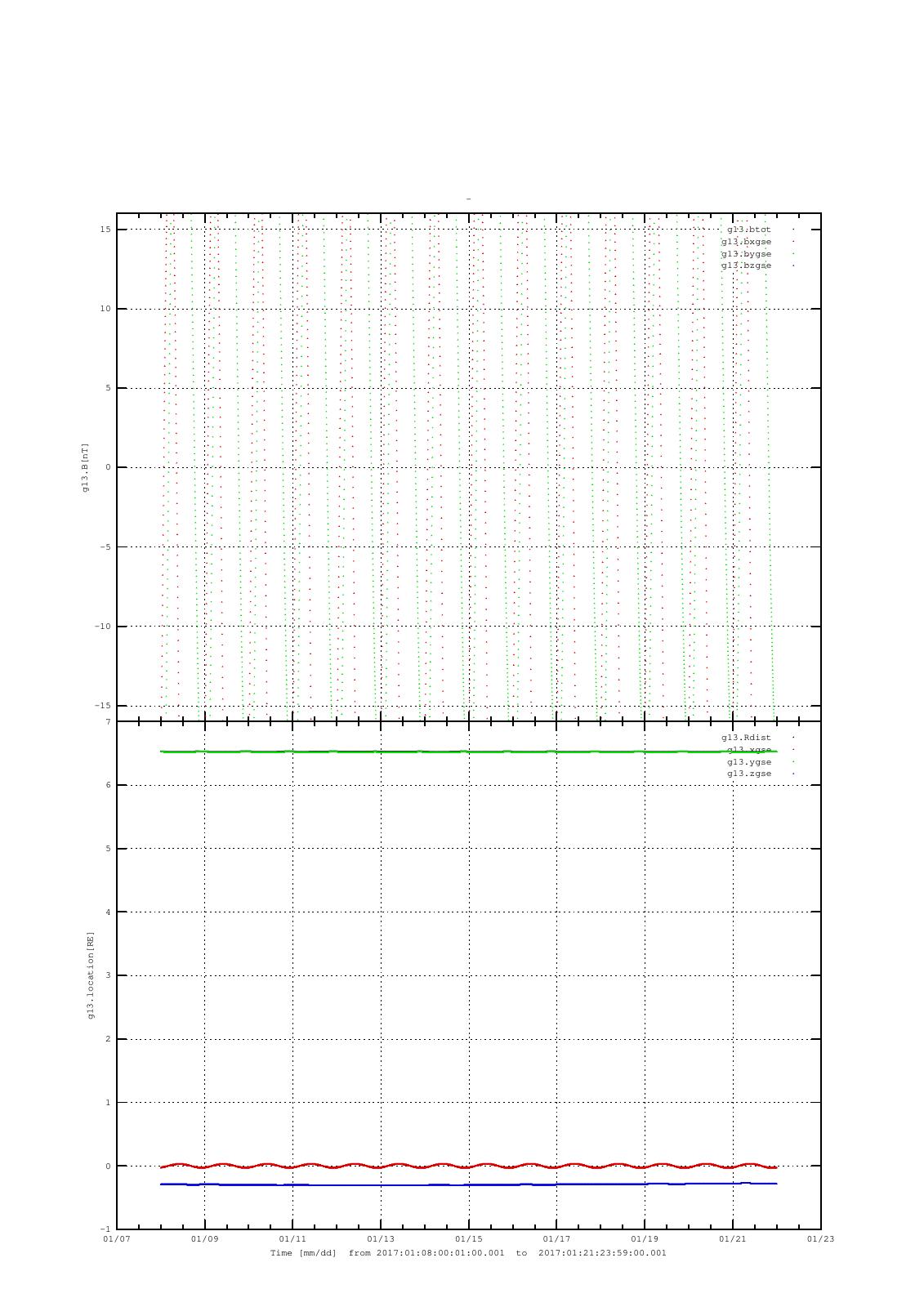Click the 1 tick on the location axis
Image resolution: width=924 pixels, height=1307 pixels.
(x=108, y=1103)
